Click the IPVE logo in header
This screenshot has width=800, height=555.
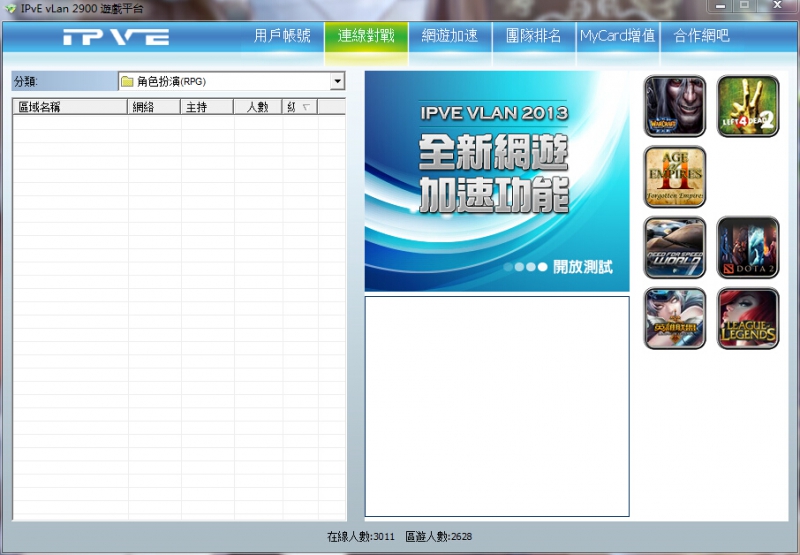pyautogui.click(x=116, y=37)
